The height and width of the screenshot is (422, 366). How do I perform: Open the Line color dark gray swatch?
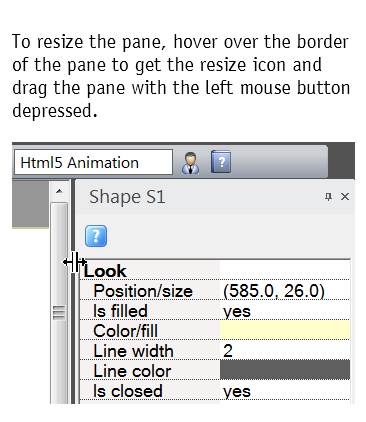click(x=285, y=369)
